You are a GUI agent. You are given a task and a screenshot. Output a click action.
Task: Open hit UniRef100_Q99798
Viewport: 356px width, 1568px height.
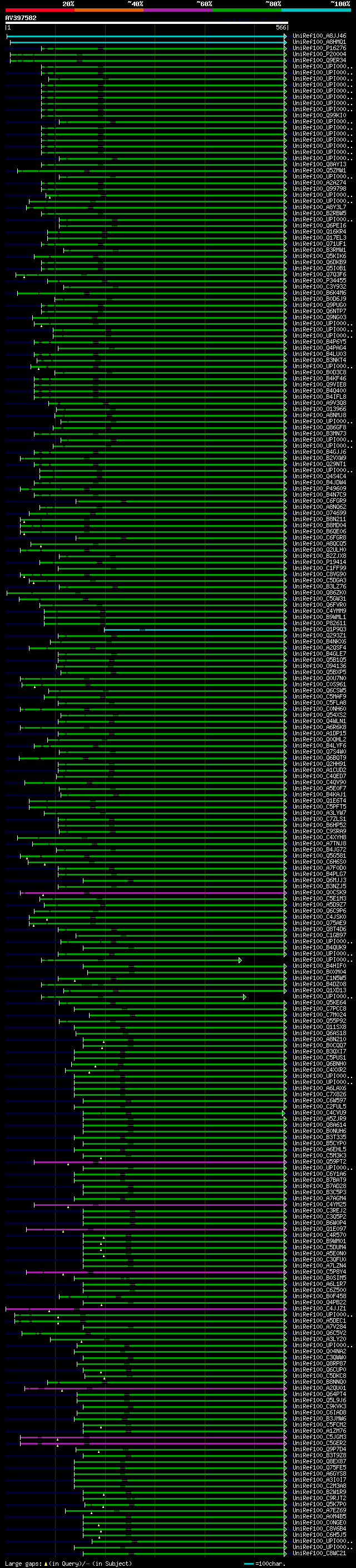[319, 189]
